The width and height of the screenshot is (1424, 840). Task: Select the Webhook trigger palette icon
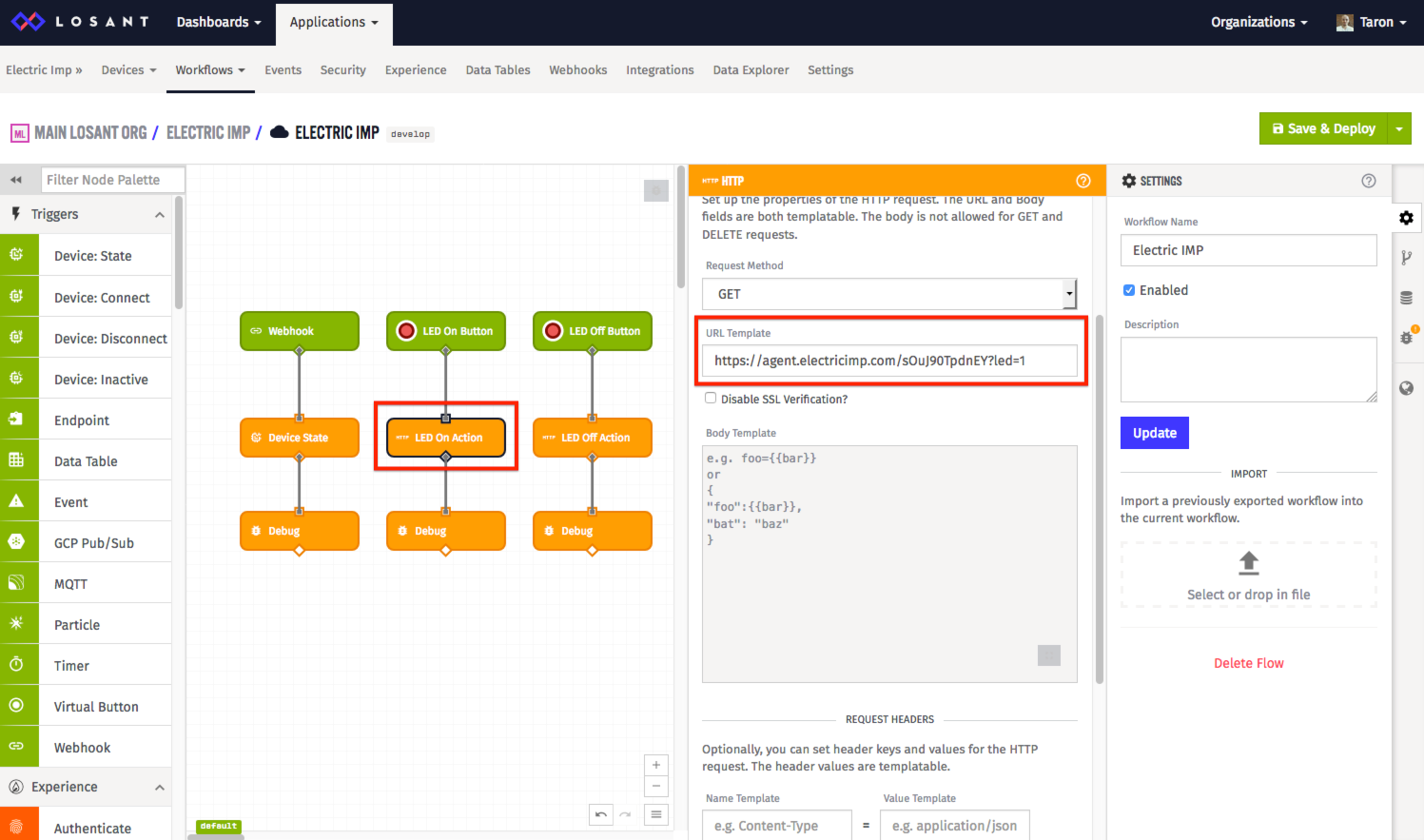17,747
